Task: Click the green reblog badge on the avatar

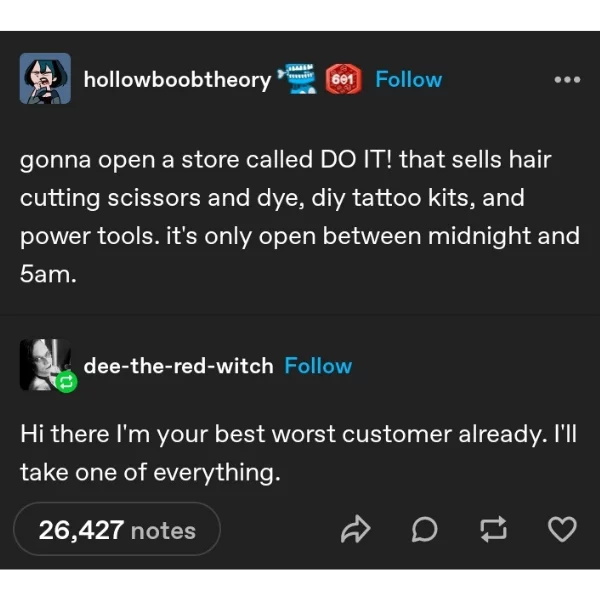Action: [66, 382]
